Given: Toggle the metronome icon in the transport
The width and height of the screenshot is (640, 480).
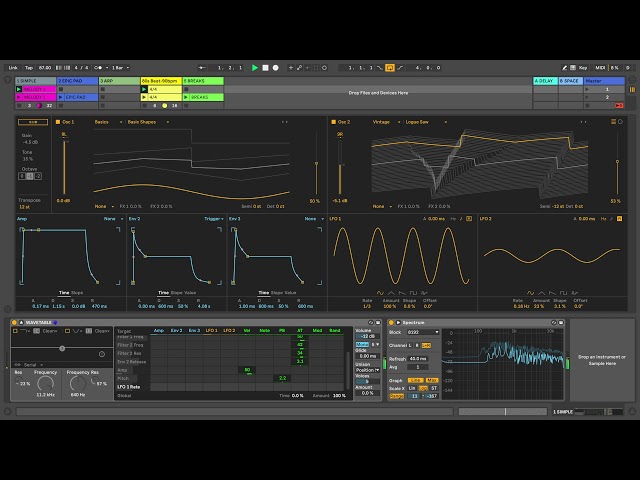Looking at the screenshot, I should 98,68.
